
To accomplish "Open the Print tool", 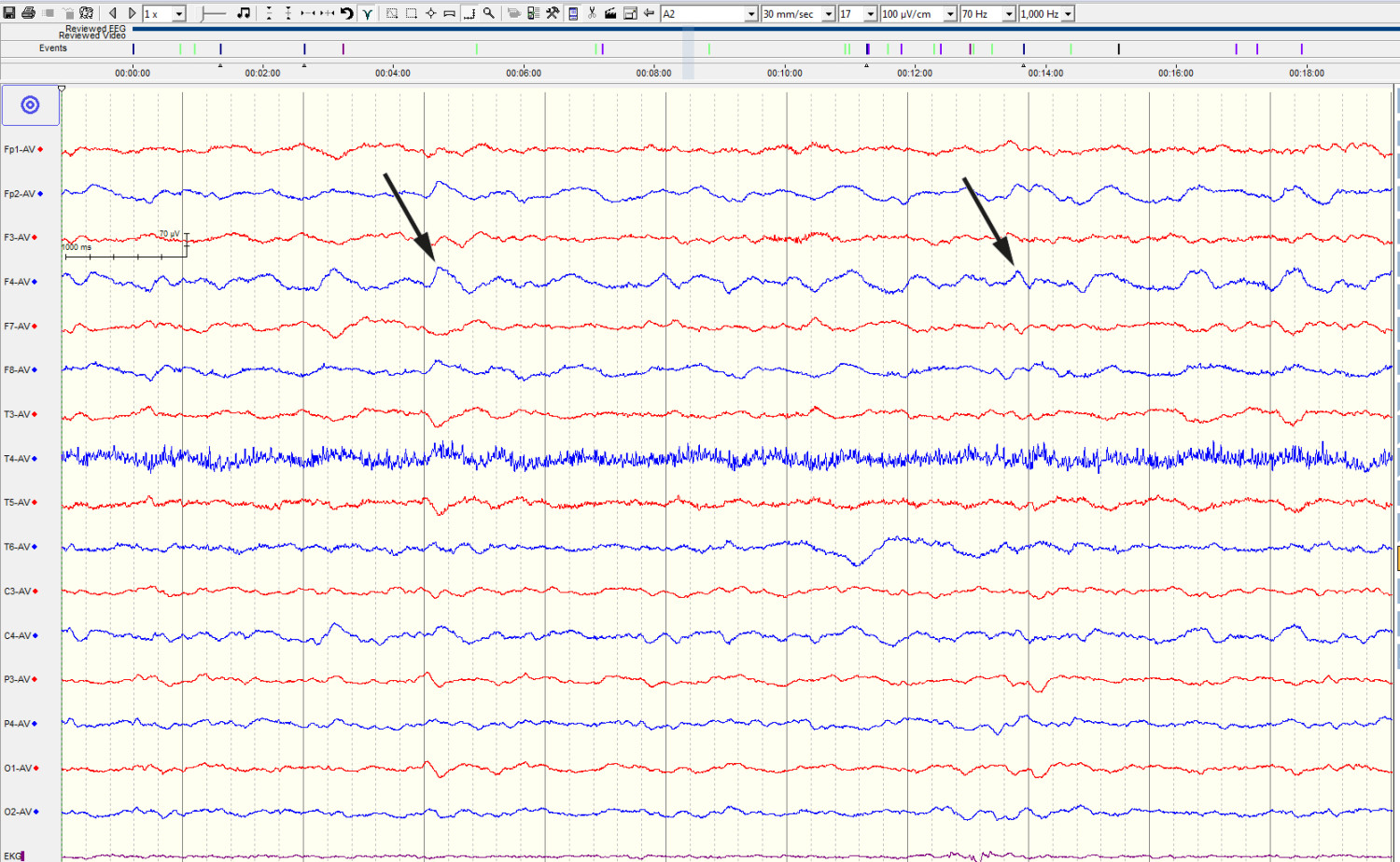I will pyautogui.click(x=28, y=12).
